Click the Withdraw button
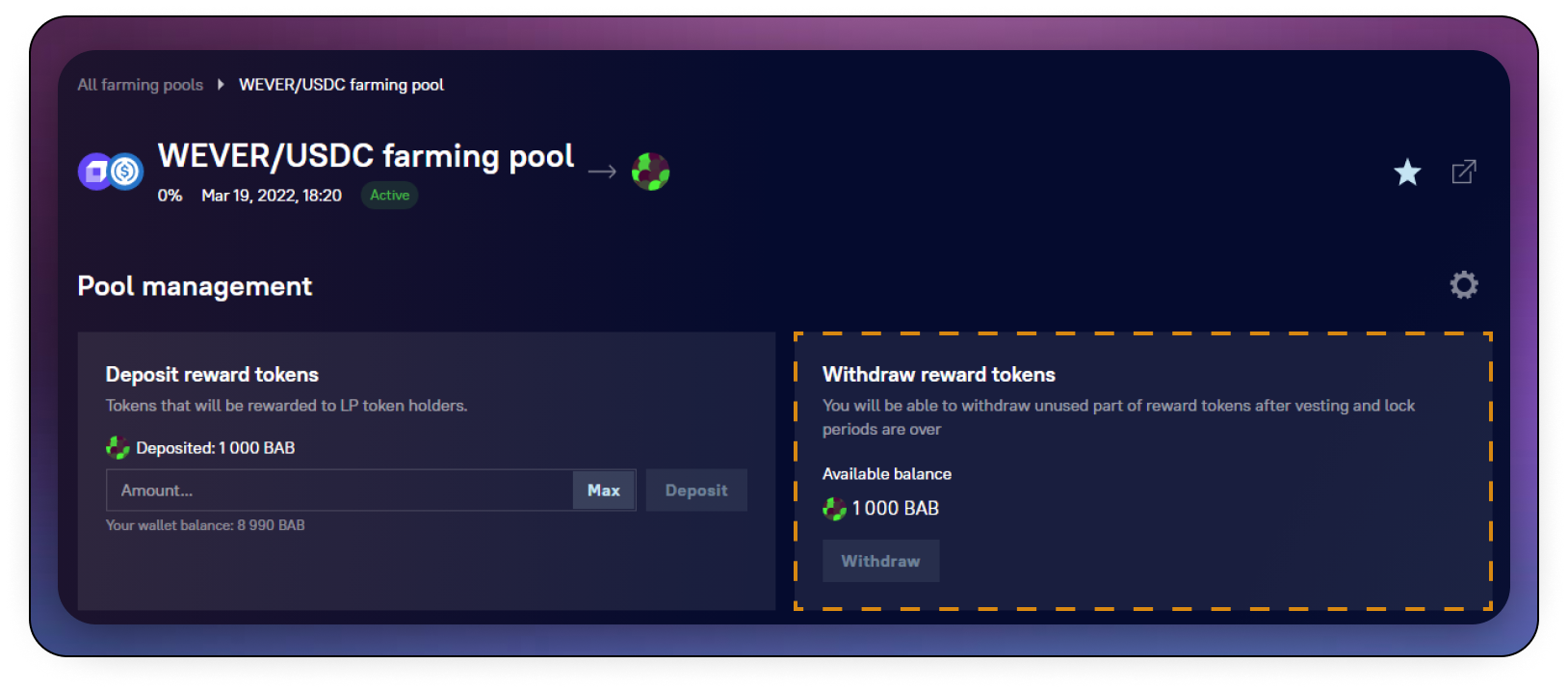The height and width of the screenshot is (690, 1568). click(880, 561)
